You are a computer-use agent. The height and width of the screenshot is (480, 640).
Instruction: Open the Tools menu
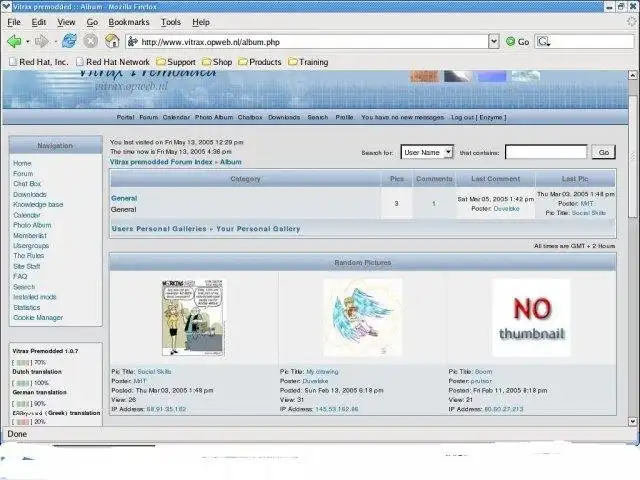(171, 22)
